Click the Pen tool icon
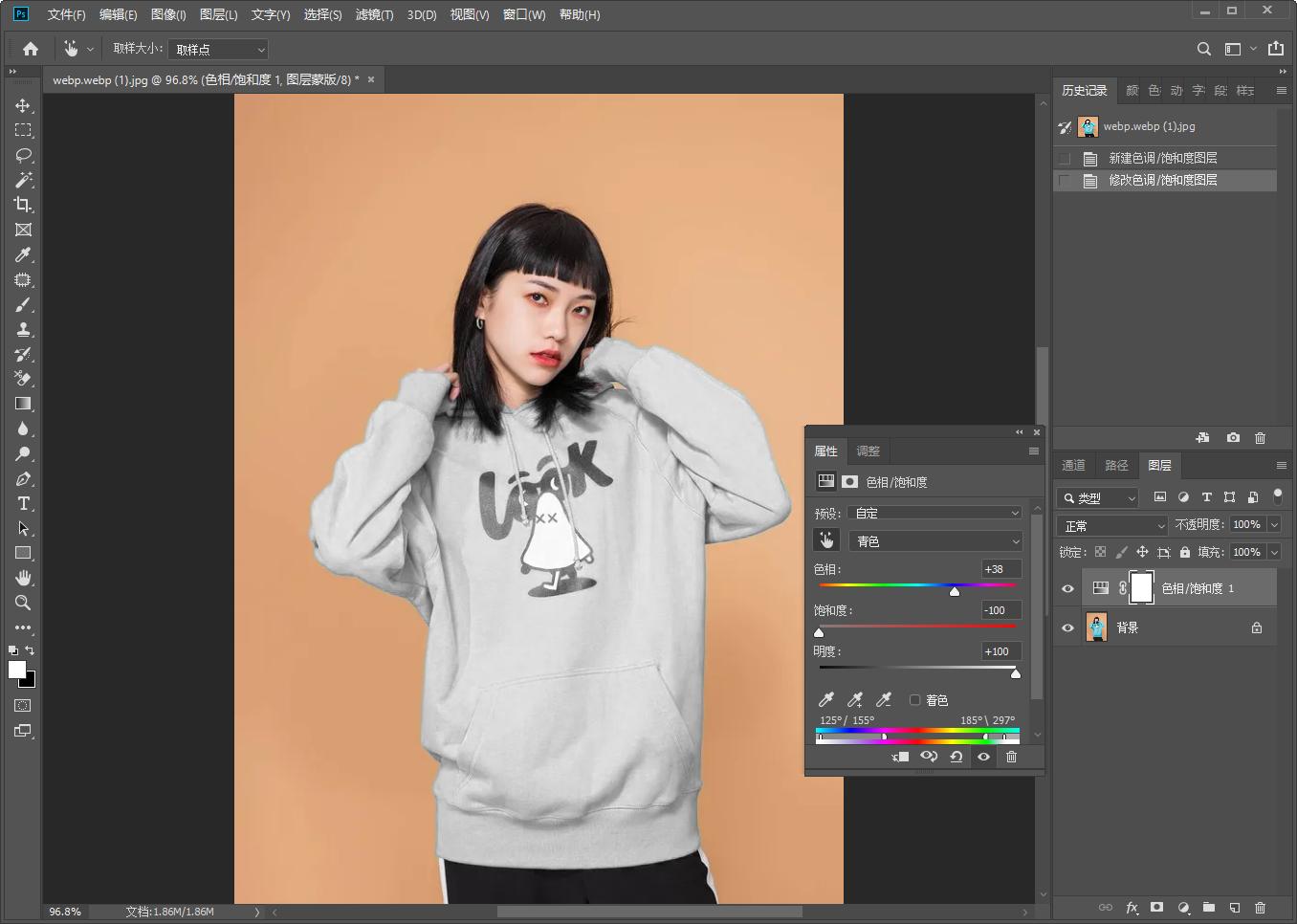1297x924 pixels. (23, 479)
